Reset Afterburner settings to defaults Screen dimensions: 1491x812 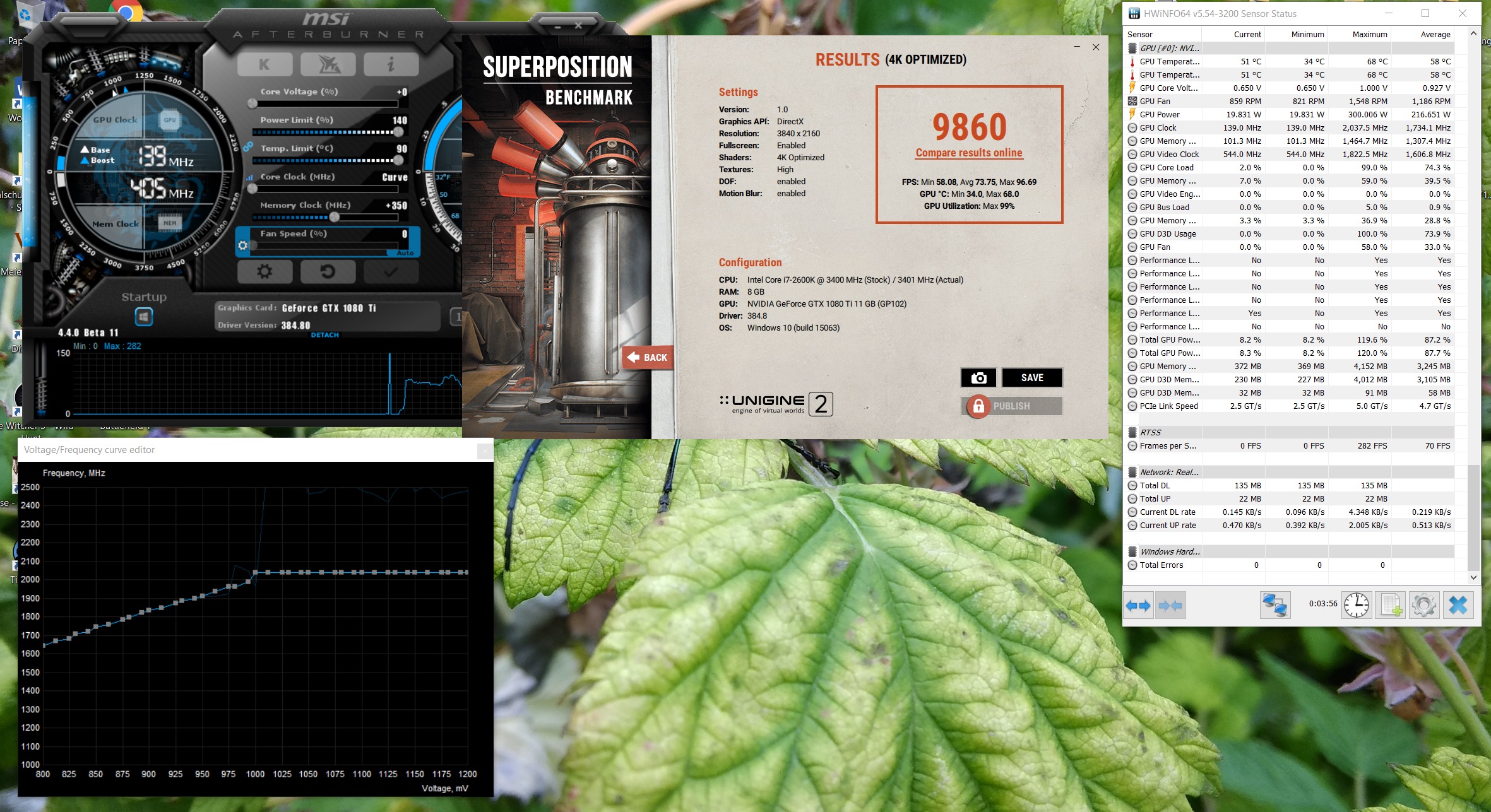[x=328, y=272]
